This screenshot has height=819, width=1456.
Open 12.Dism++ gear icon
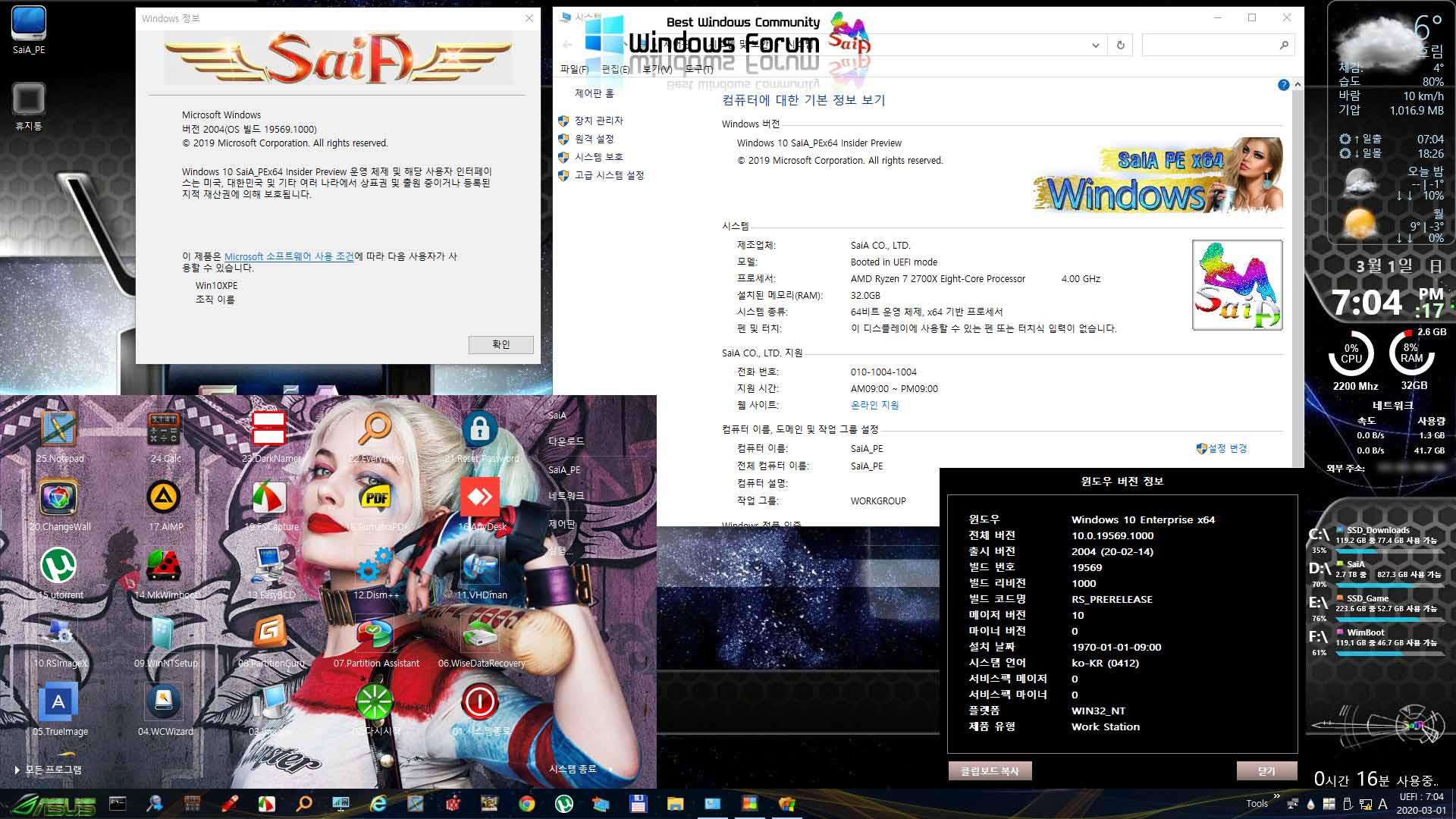click(x=375, y=566)
